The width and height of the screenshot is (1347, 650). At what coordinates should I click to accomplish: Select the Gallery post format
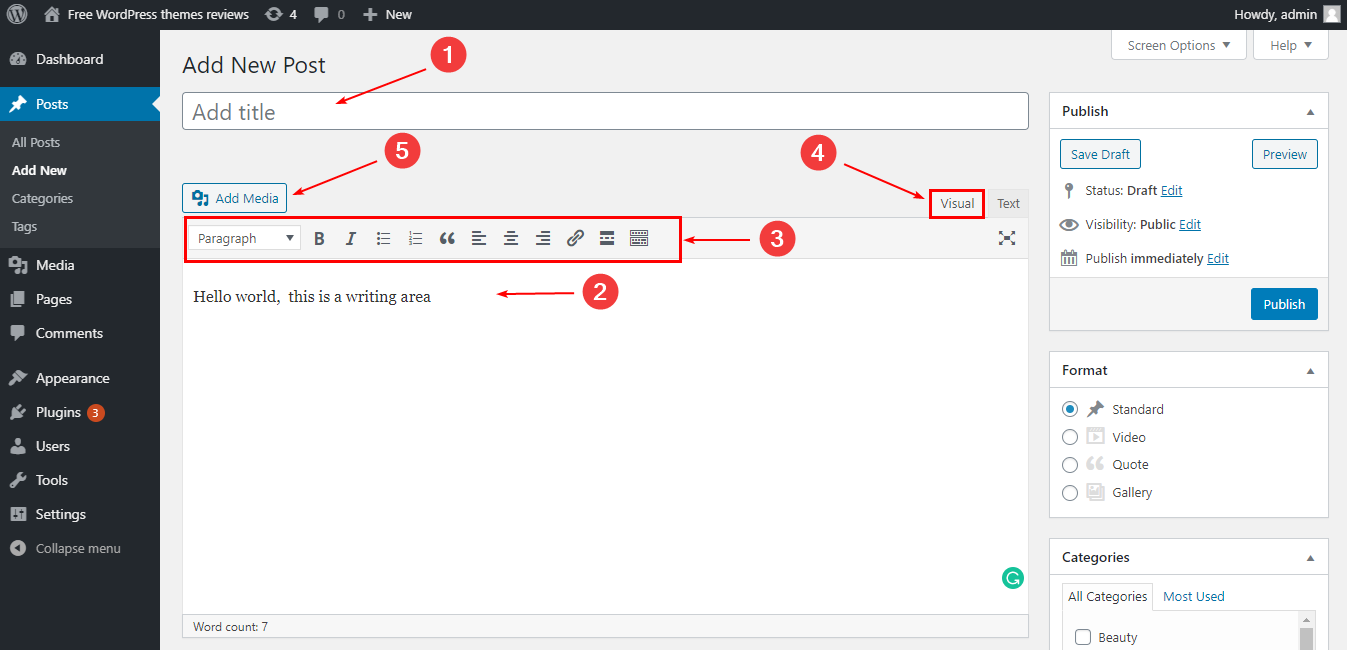coord(1070,492)
